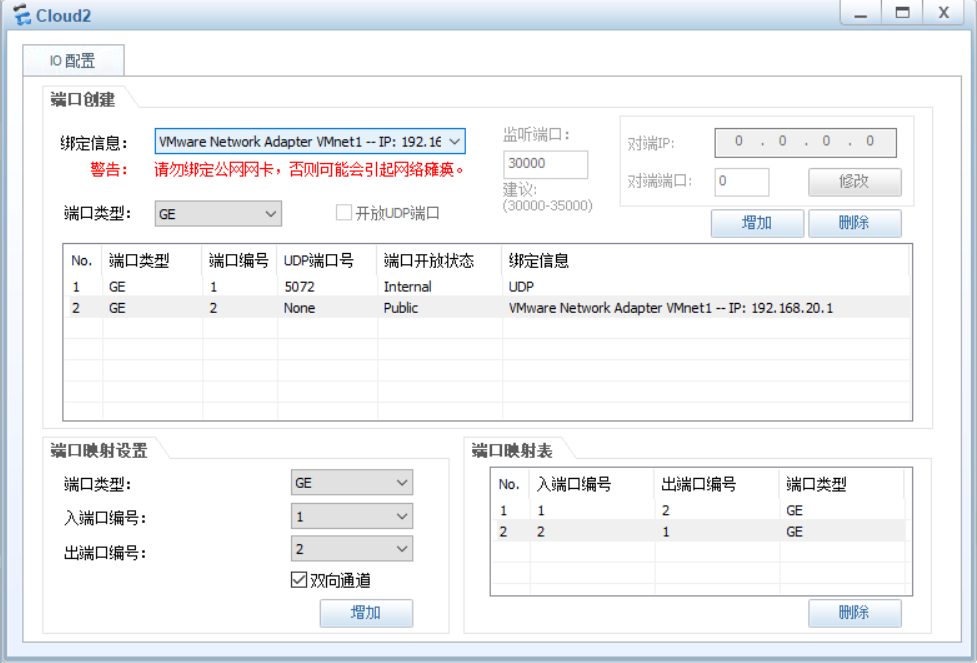Viewport: 977px width, 663px height.
Task: Switch to the IO 配置 tab
Action: (x=74, y=60)
